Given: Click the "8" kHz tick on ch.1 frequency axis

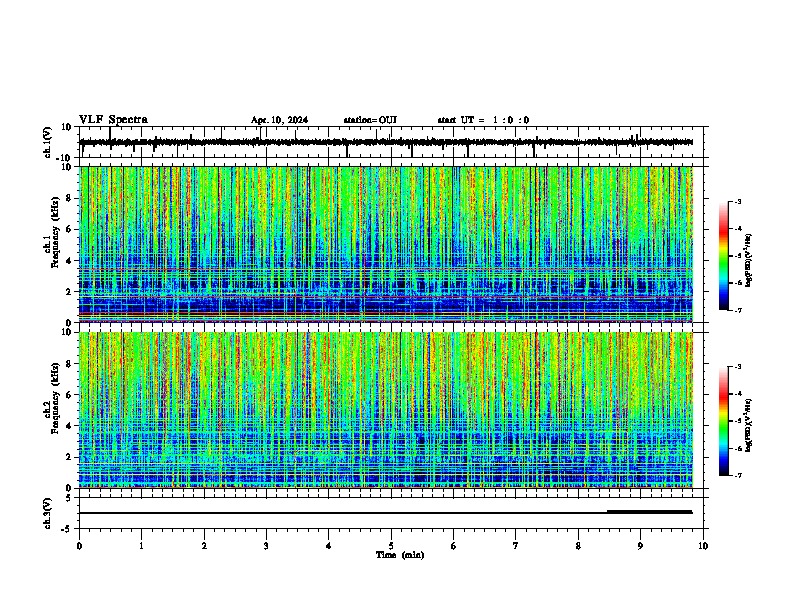Looking at the screenshot, I should (70, 198).
